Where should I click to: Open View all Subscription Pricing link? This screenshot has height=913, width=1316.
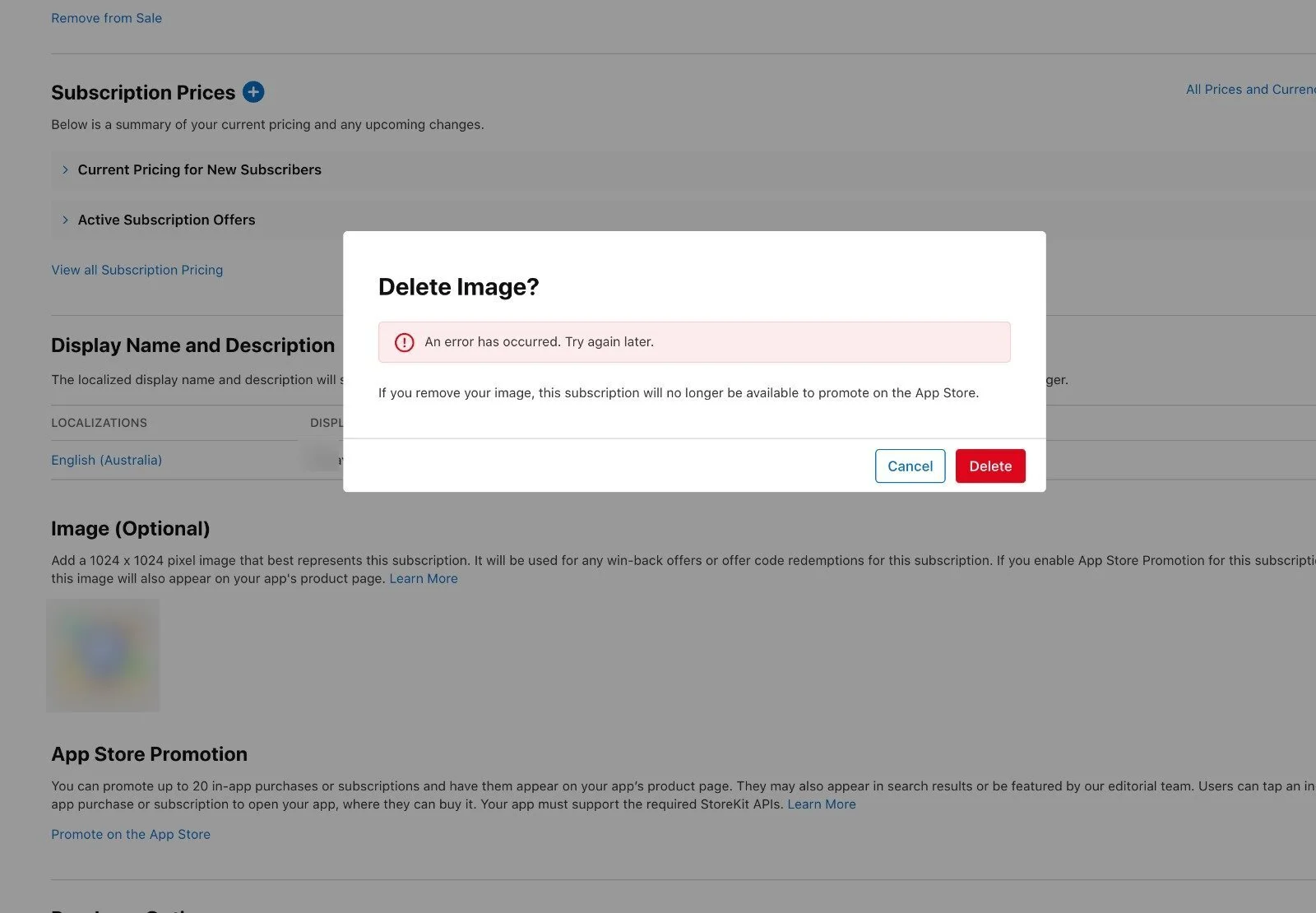(x=137, y=270)
